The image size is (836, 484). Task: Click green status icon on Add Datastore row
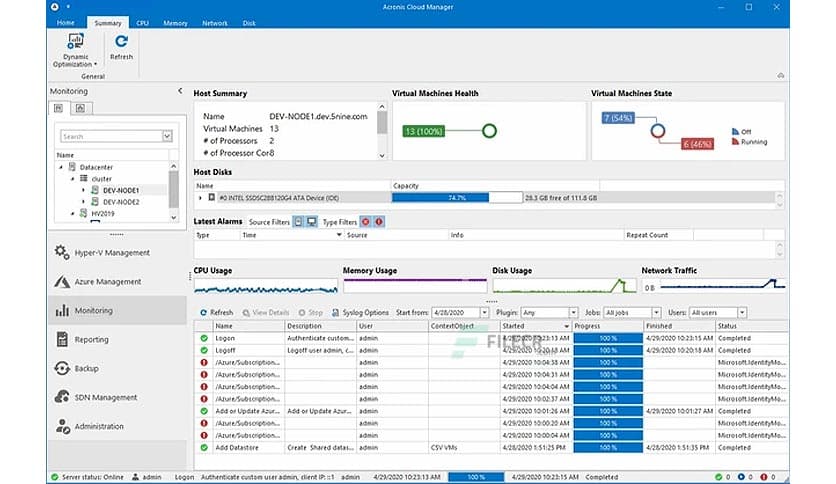[x=204, y=448]
